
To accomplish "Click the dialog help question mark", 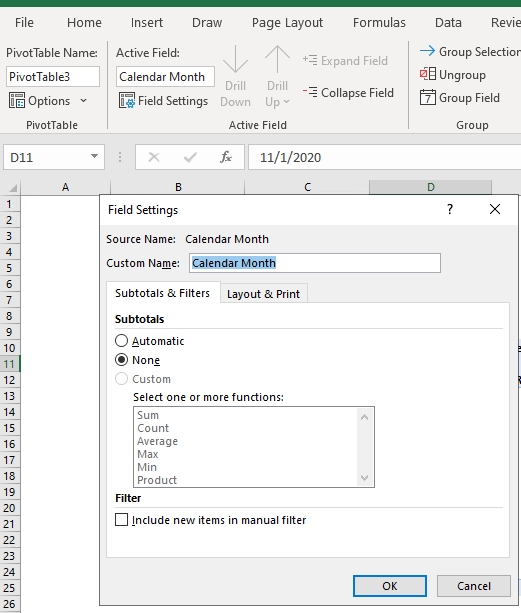I will click(450, 209).
